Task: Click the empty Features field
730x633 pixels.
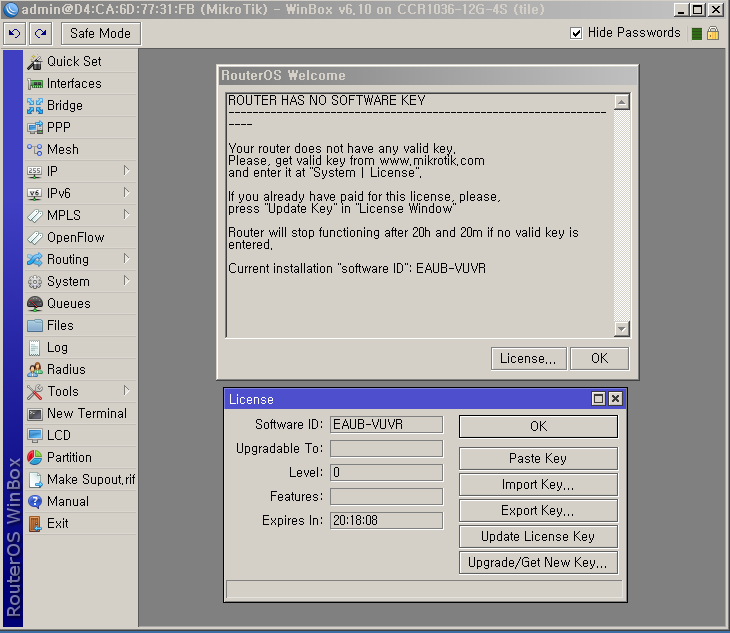Action: pyautogui.click(x=386, y=497)
